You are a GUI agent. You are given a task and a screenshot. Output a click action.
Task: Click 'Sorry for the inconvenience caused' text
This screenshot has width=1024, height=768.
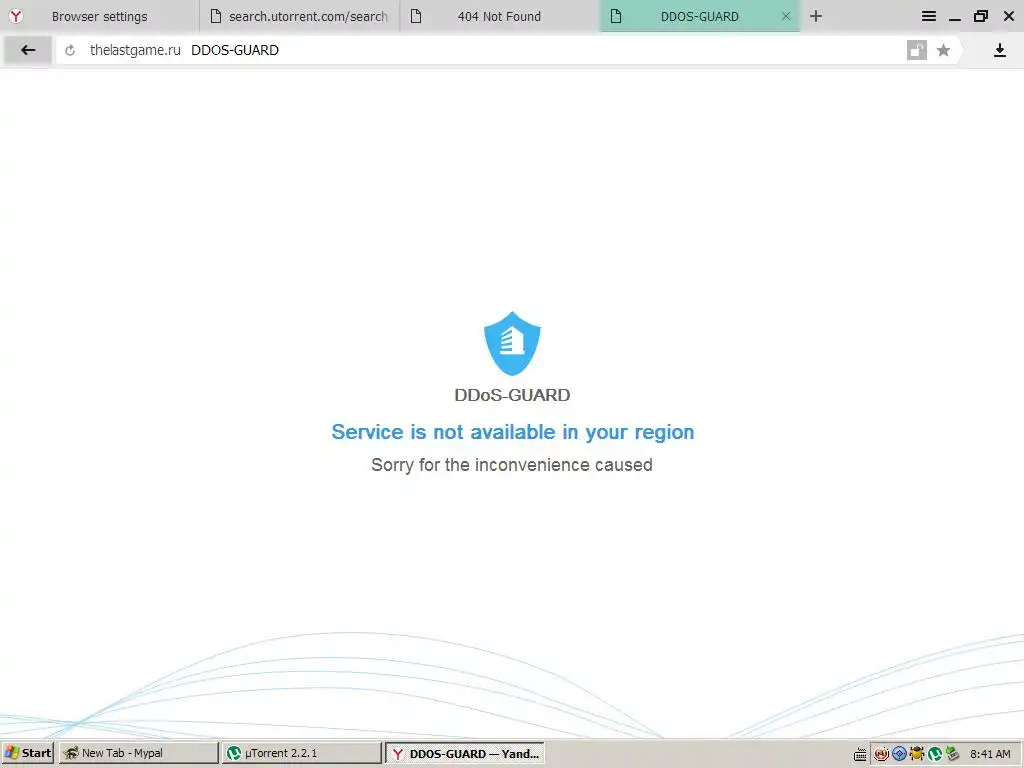click(x=512, y=465)
